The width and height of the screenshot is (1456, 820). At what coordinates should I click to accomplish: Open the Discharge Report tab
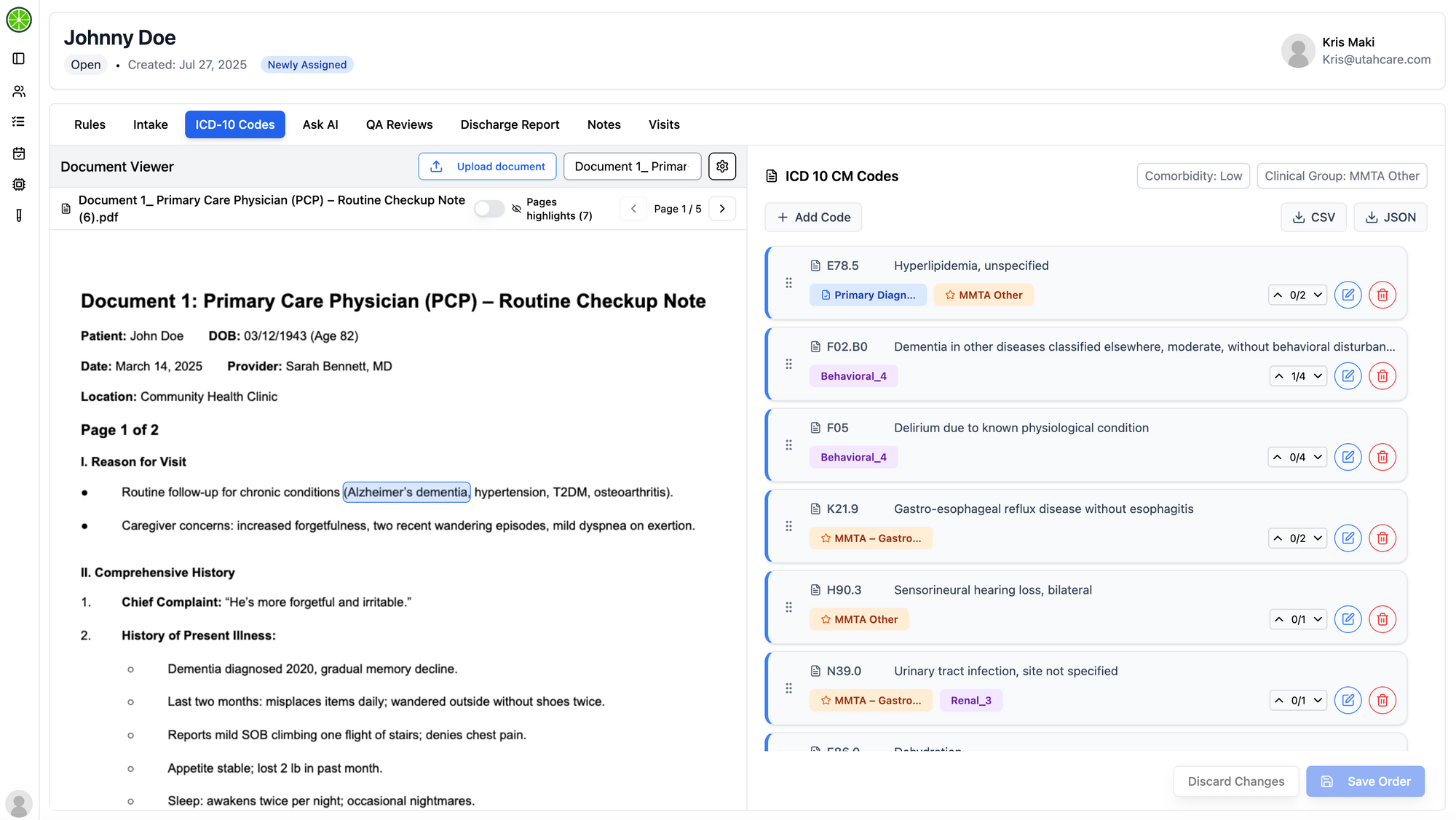click(510, 124)
